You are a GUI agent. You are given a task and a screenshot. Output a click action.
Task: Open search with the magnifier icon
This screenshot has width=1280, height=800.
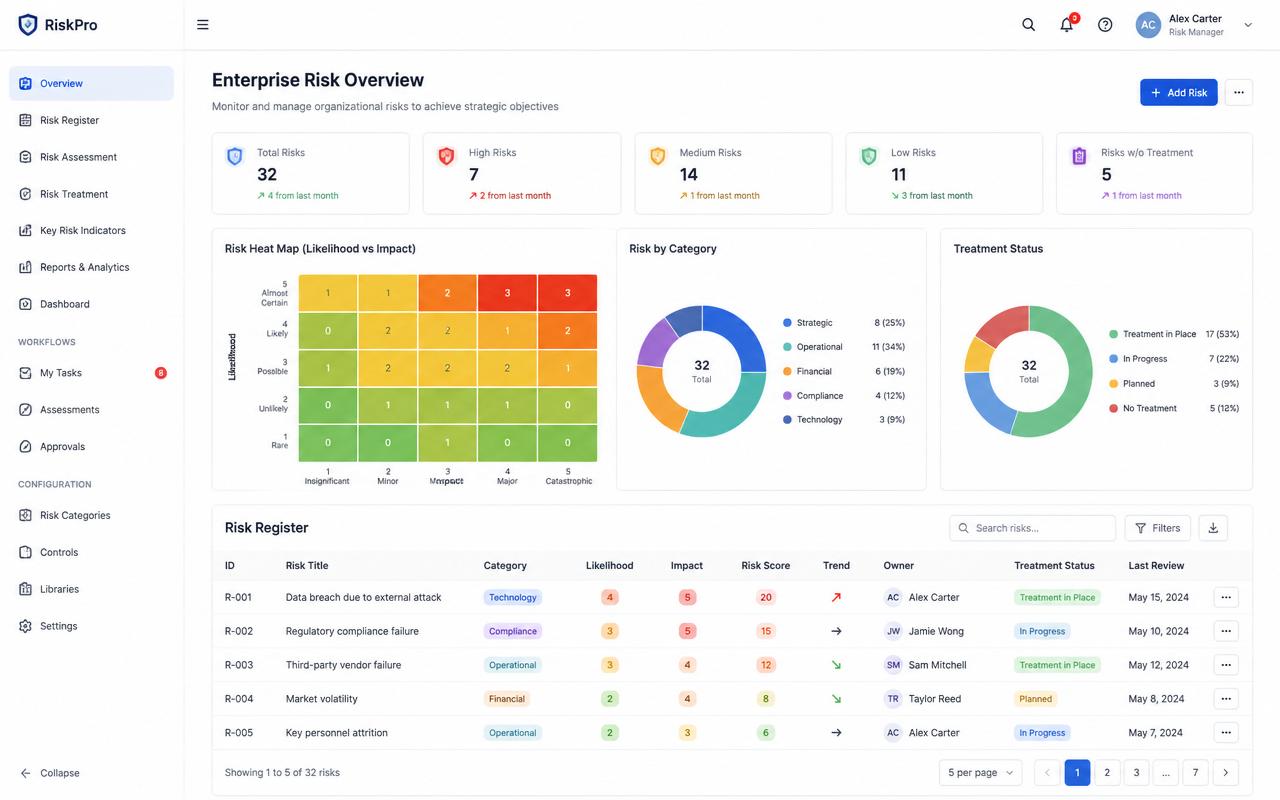pyautogui.click(x=1028, y=25)
